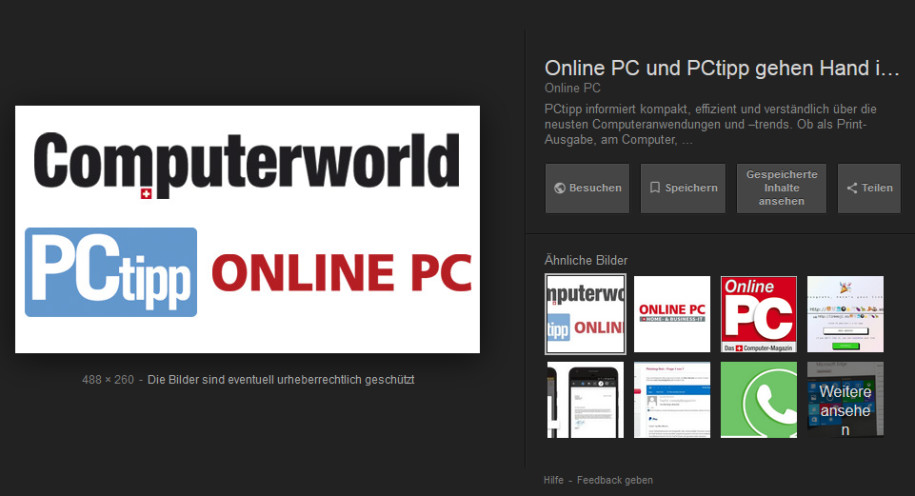
Task: Select the smartphone document thumbnail
Action: pos(585,400)
